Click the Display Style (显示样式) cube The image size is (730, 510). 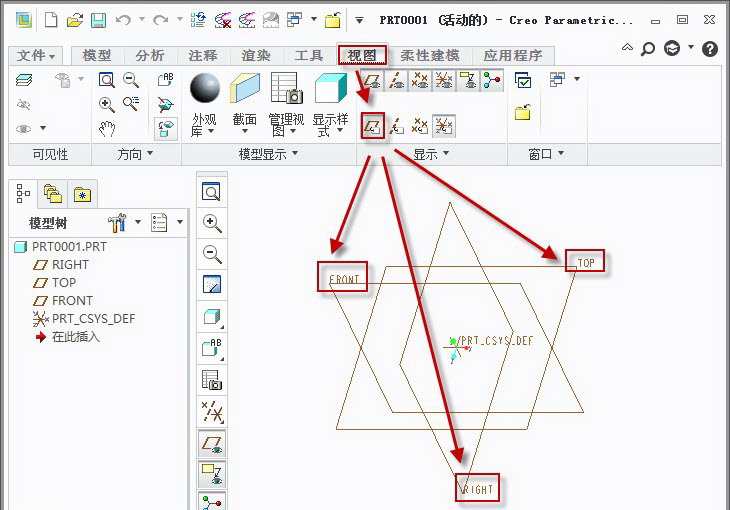tap(331, 88)
